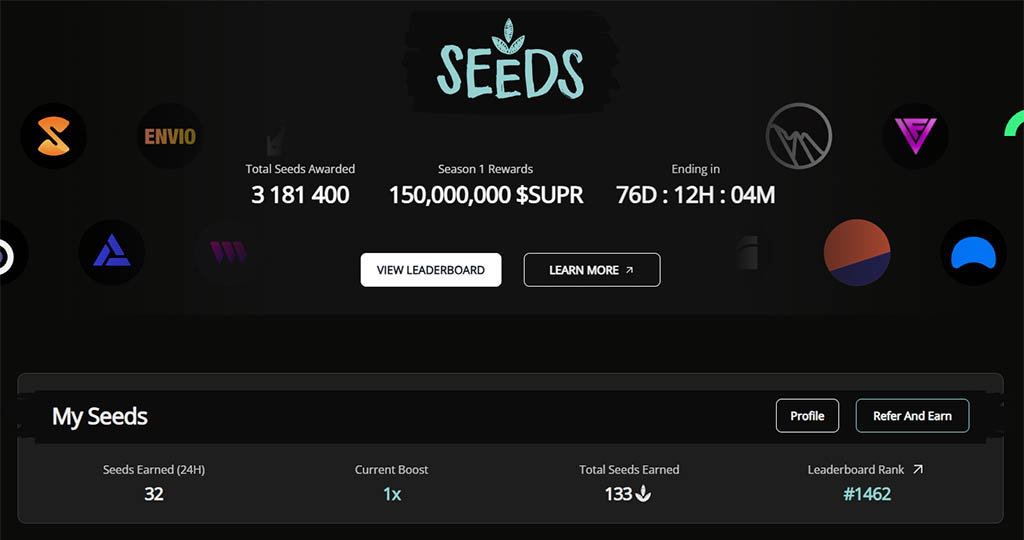
Task: Click the Leaderboard Rank label
Action: click(x=856, y=469)
